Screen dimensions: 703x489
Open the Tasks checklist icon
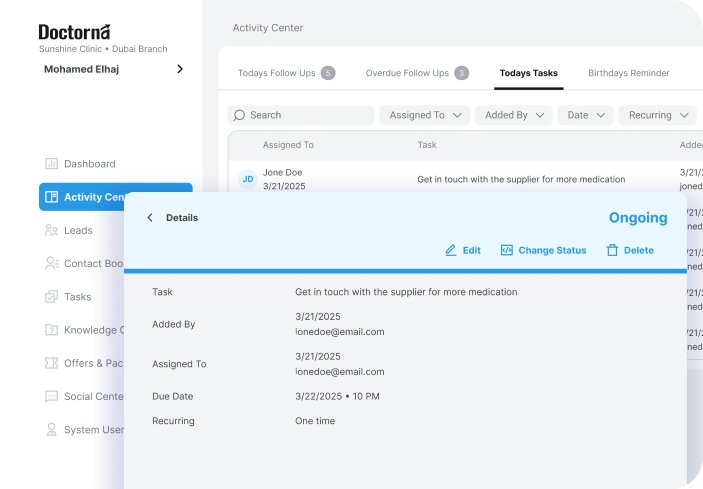click(51, 297)
